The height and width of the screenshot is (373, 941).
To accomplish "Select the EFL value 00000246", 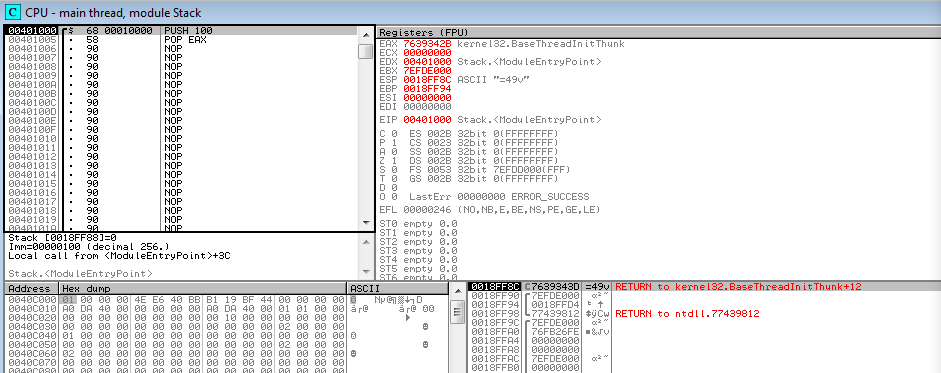I will pos(427,210).
